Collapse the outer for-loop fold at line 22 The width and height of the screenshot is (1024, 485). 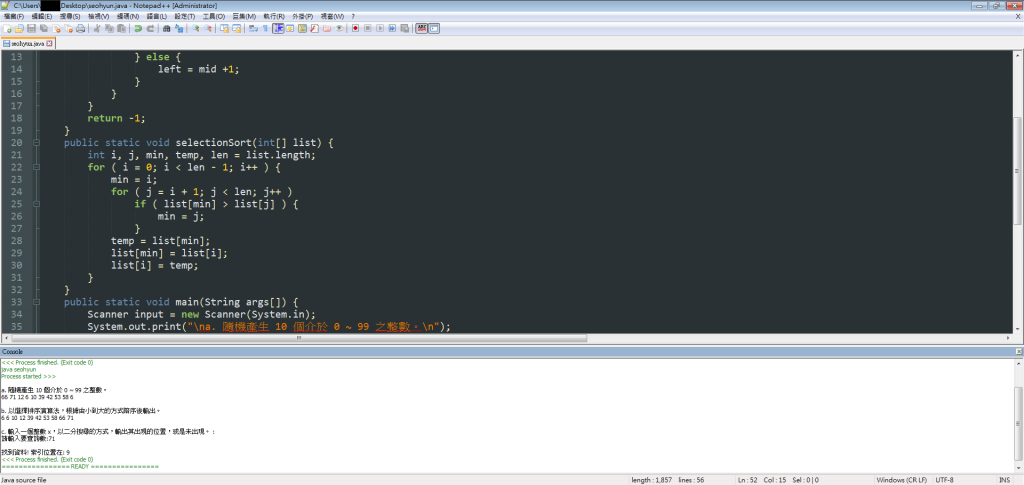click(35, 167)
